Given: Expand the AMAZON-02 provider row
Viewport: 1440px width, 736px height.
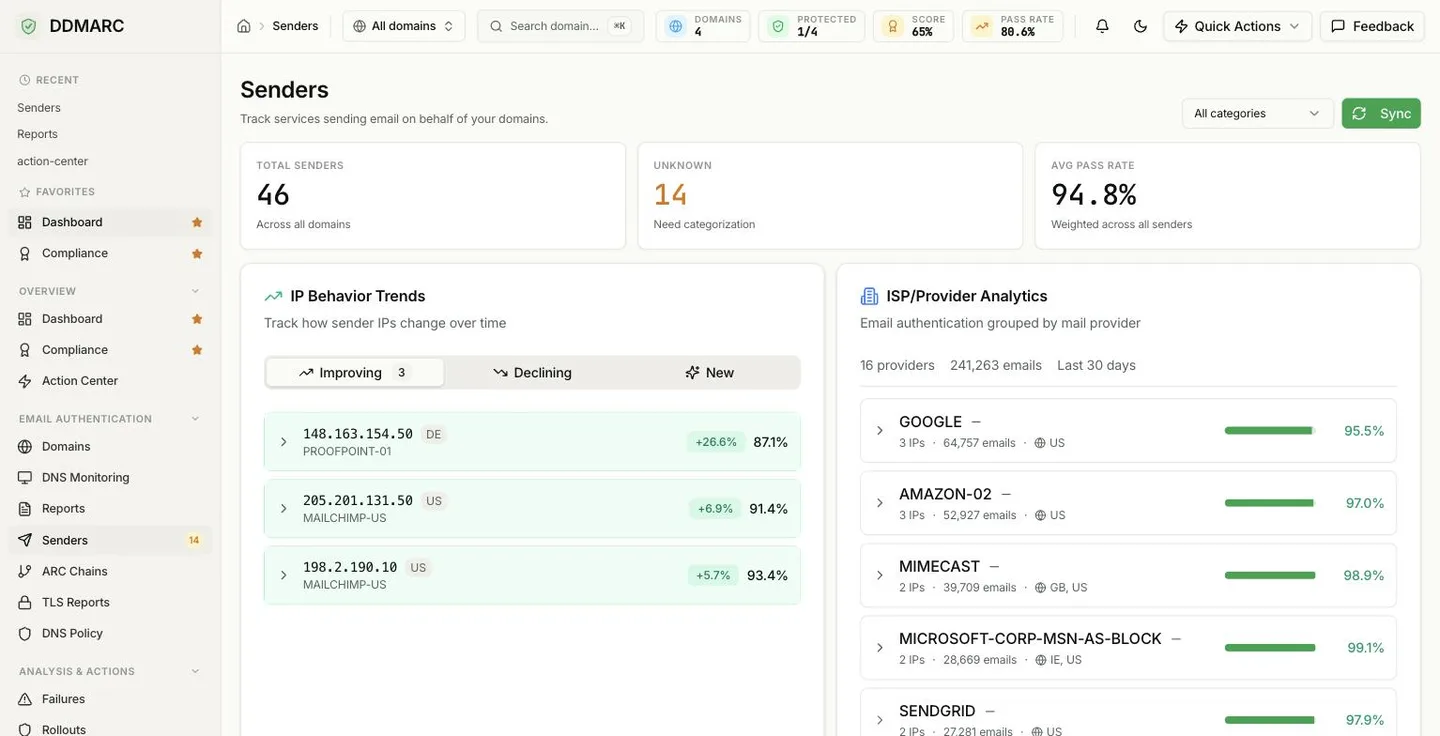Looking at the screenshot, I should click(x=880, y=503).
